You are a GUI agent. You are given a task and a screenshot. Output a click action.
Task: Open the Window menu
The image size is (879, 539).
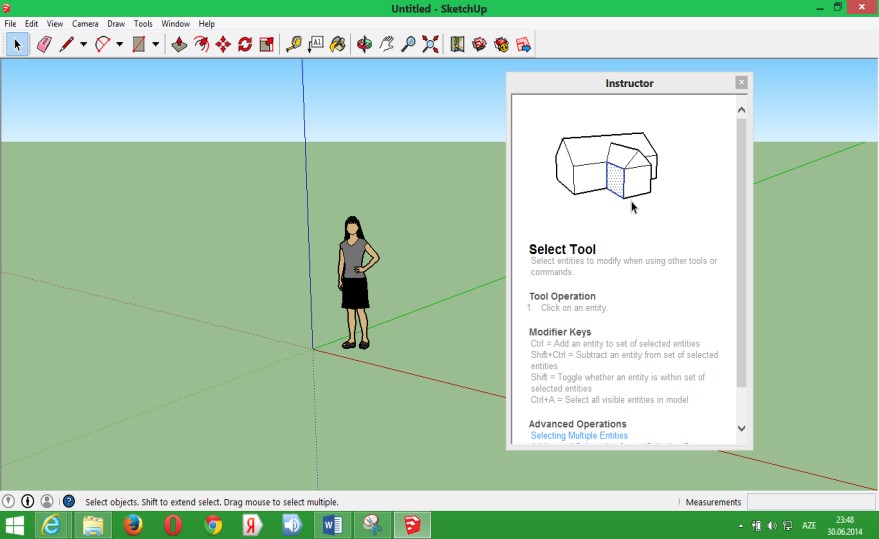(175, 24)
